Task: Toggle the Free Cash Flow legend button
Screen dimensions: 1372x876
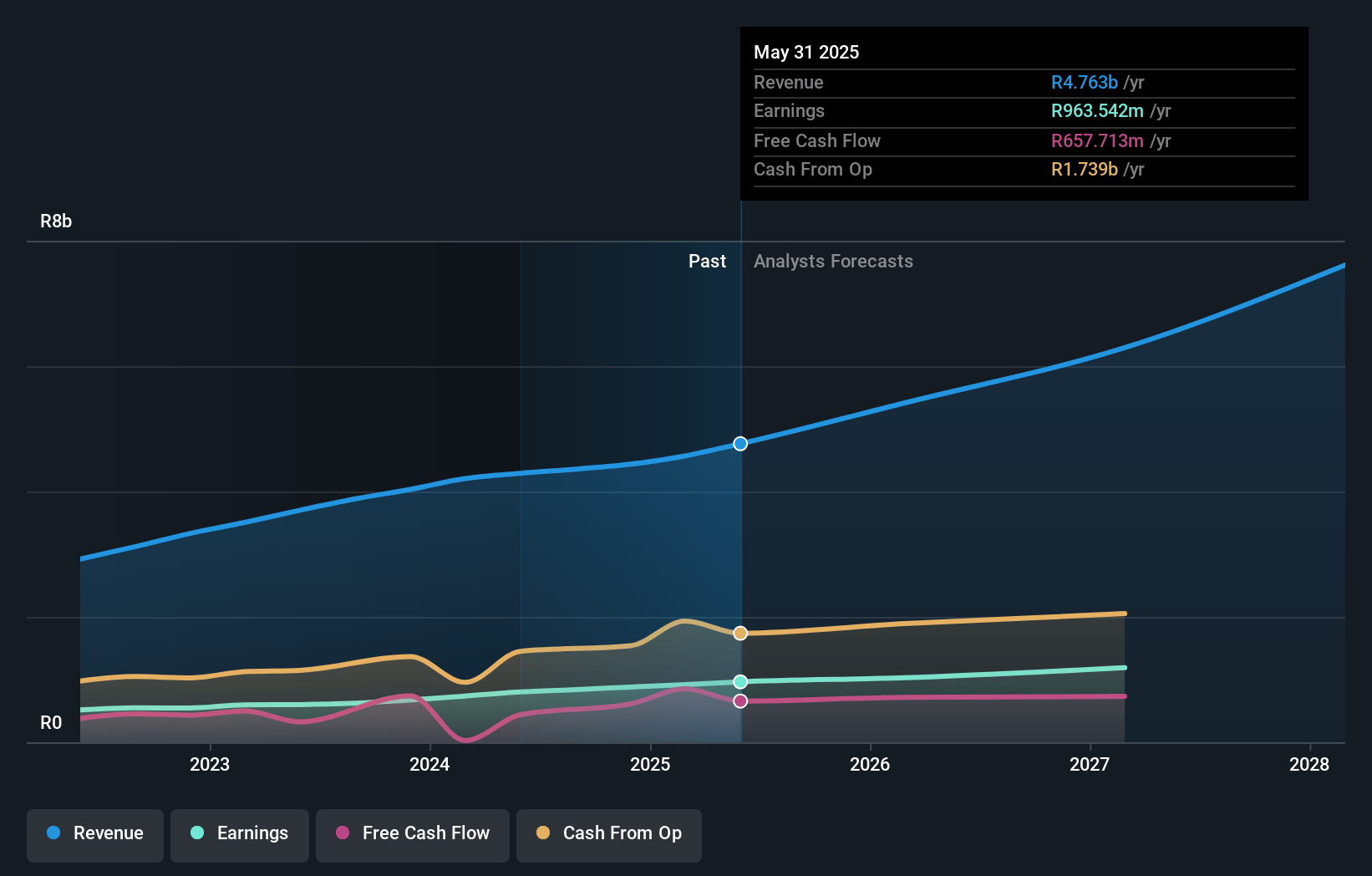Action: click(413, 835)
